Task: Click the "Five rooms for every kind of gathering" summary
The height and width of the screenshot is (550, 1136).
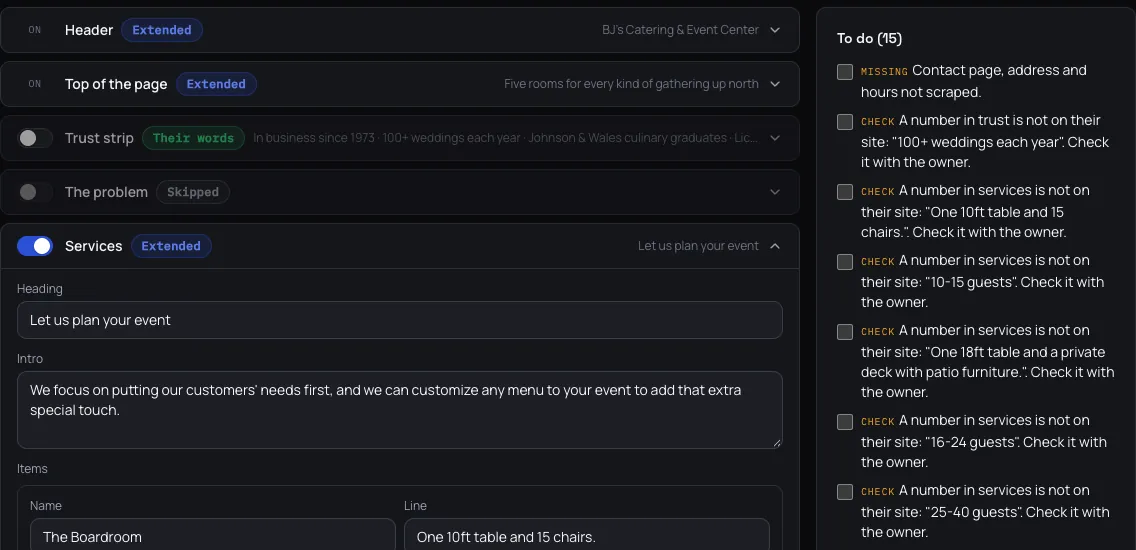Action: tap(631, 84)
